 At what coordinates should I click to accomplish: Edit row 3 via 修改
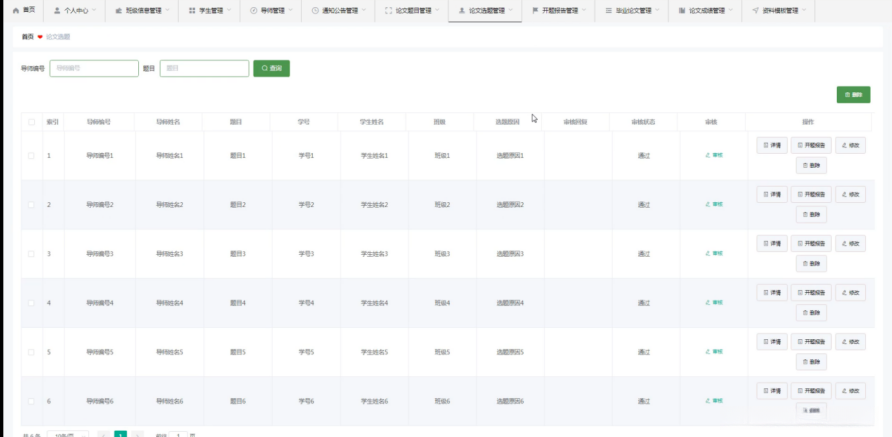[x=850, y=244]
